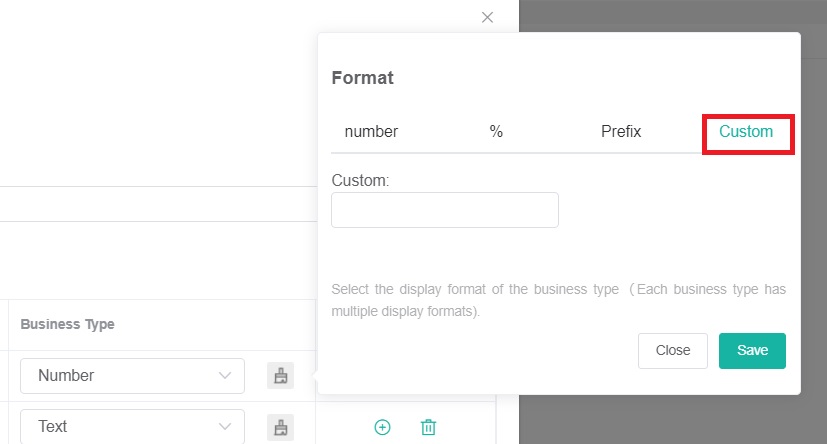
Task: Select the % format tab
Action: pyautogui.click(x=496, y=132)
